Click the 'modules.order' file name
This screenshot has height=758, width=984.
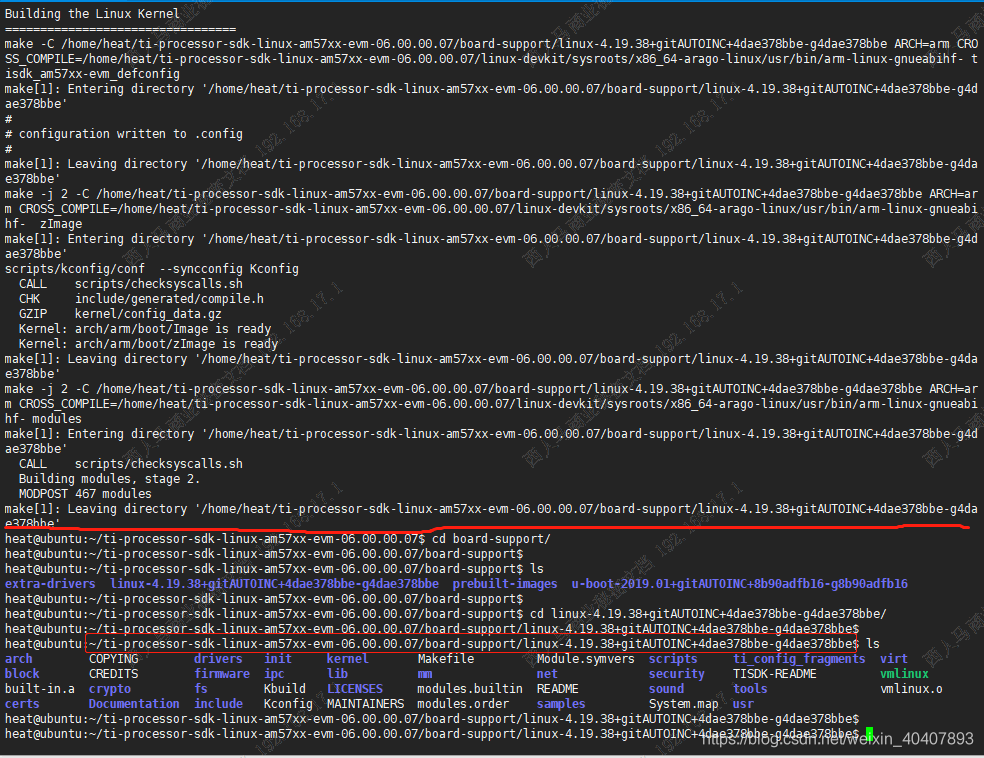click(463, 704)
